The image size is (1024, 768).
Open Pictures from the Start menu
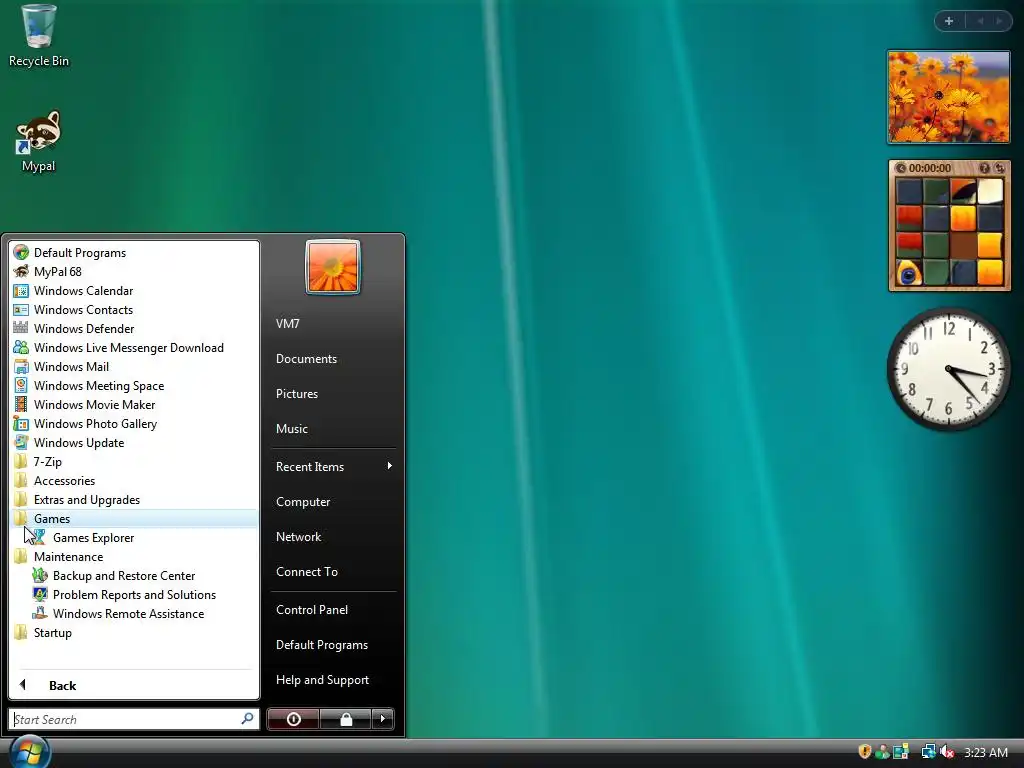pyautogui.click(x=333, y=394)
